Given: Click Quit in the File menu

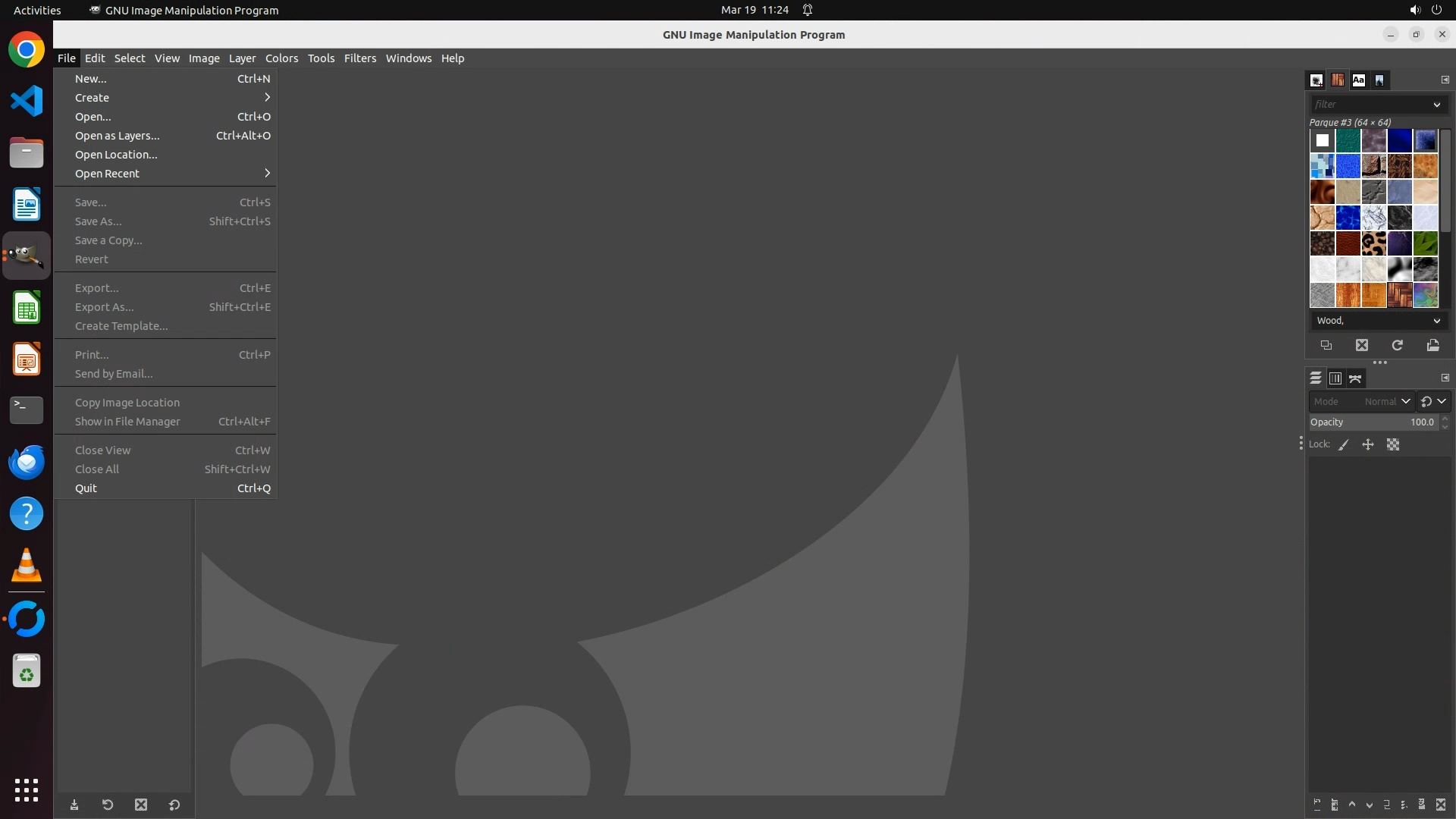Looking at the screenshot, I should (x=86, y=488).
